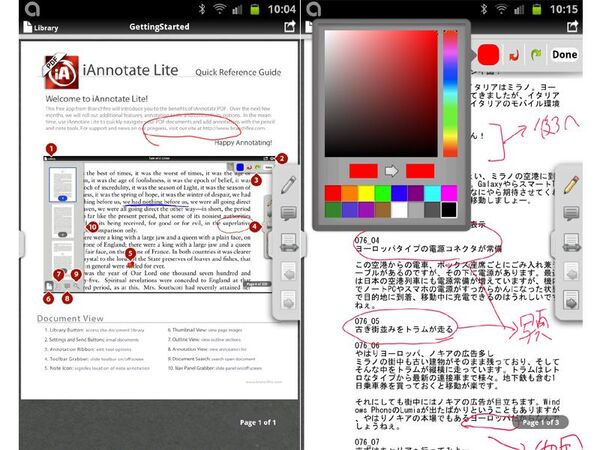The width and height of the screenshot is (600, 450).
Task: Tap arrow between color preview boxes
Action: click(x=391, y=171)
